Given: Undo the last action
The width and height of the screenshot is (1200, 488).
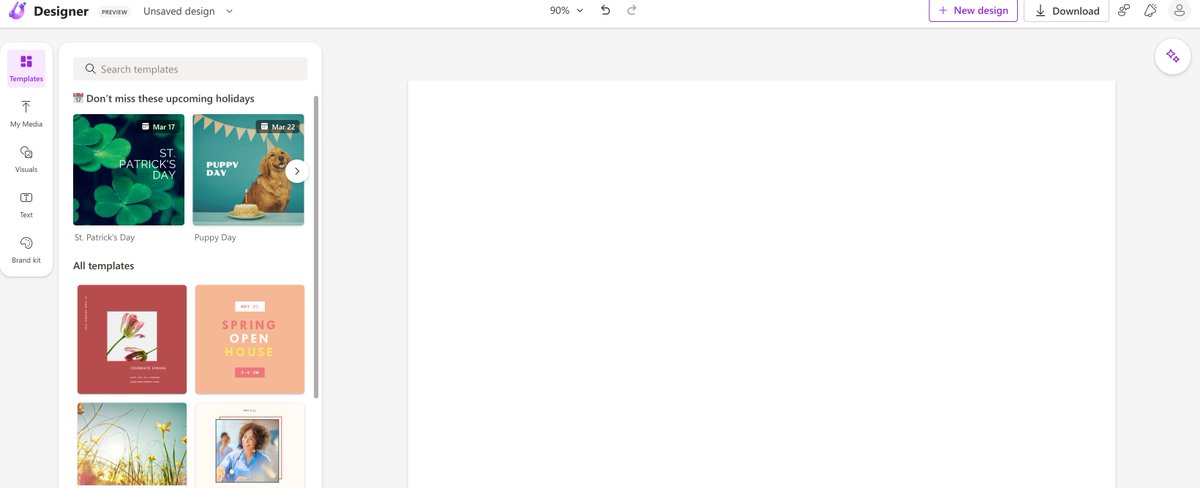Looking at the screenshot, I should [x=605, y=10].
